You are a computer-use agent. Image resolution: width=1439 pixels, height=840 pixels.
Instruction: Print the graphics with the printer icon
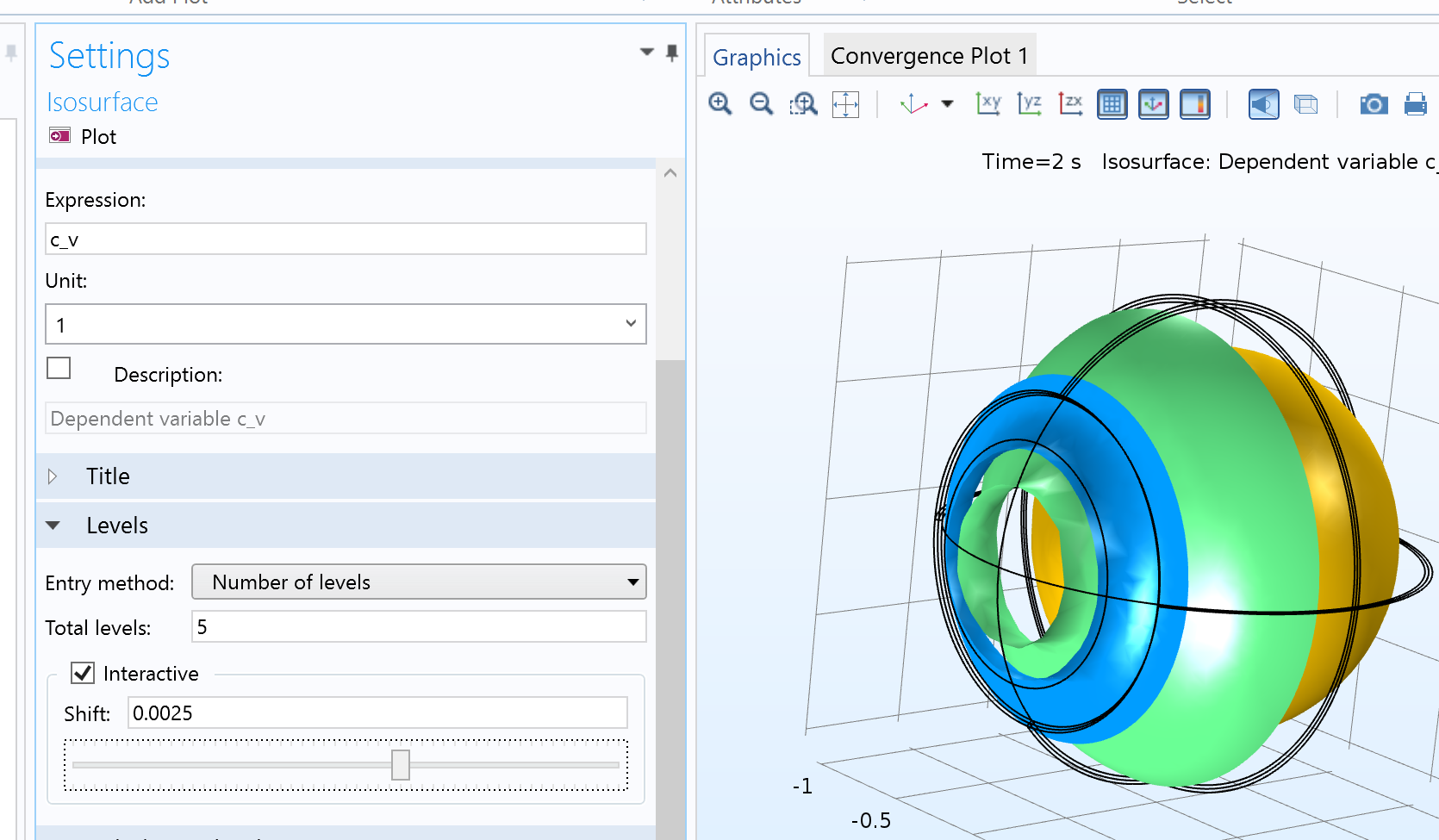[1415, 104]
